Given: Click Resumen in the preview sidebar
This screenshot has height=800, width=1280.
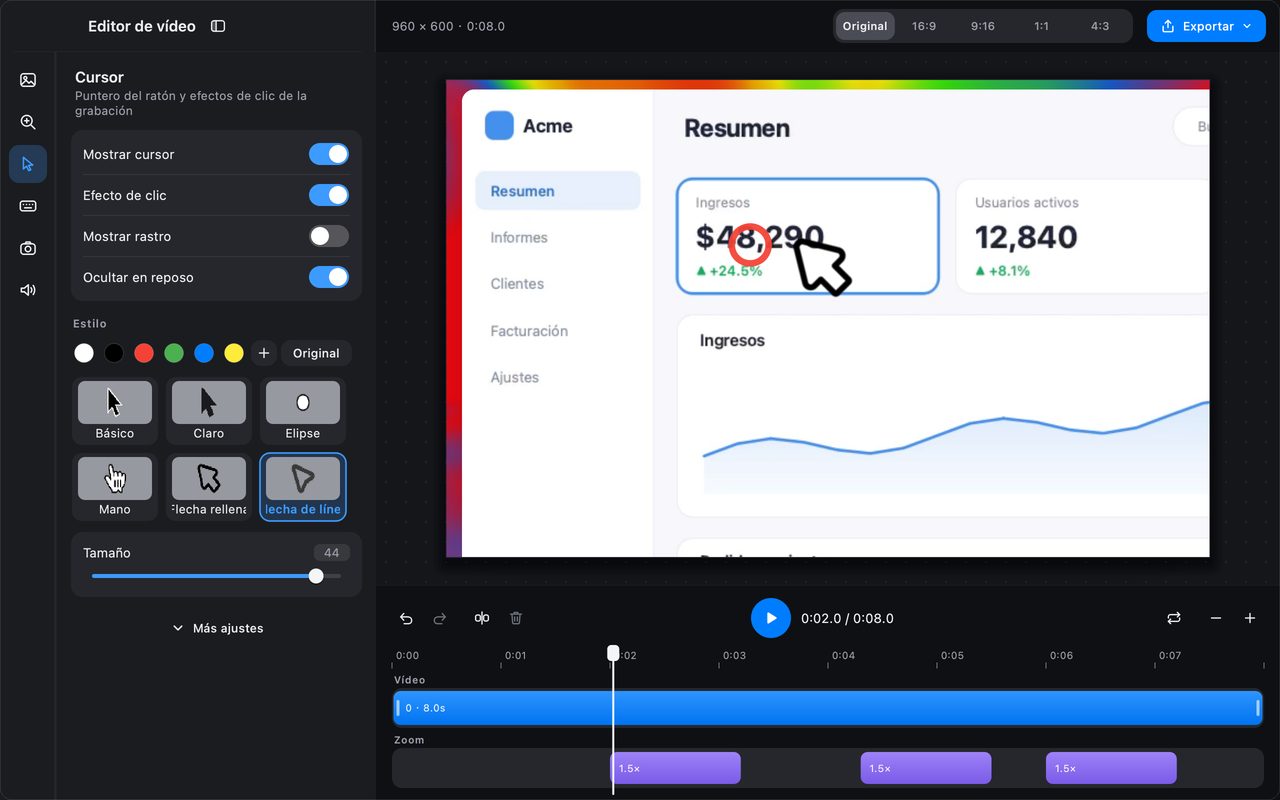Looking at the screenshot, I should 558,191.
